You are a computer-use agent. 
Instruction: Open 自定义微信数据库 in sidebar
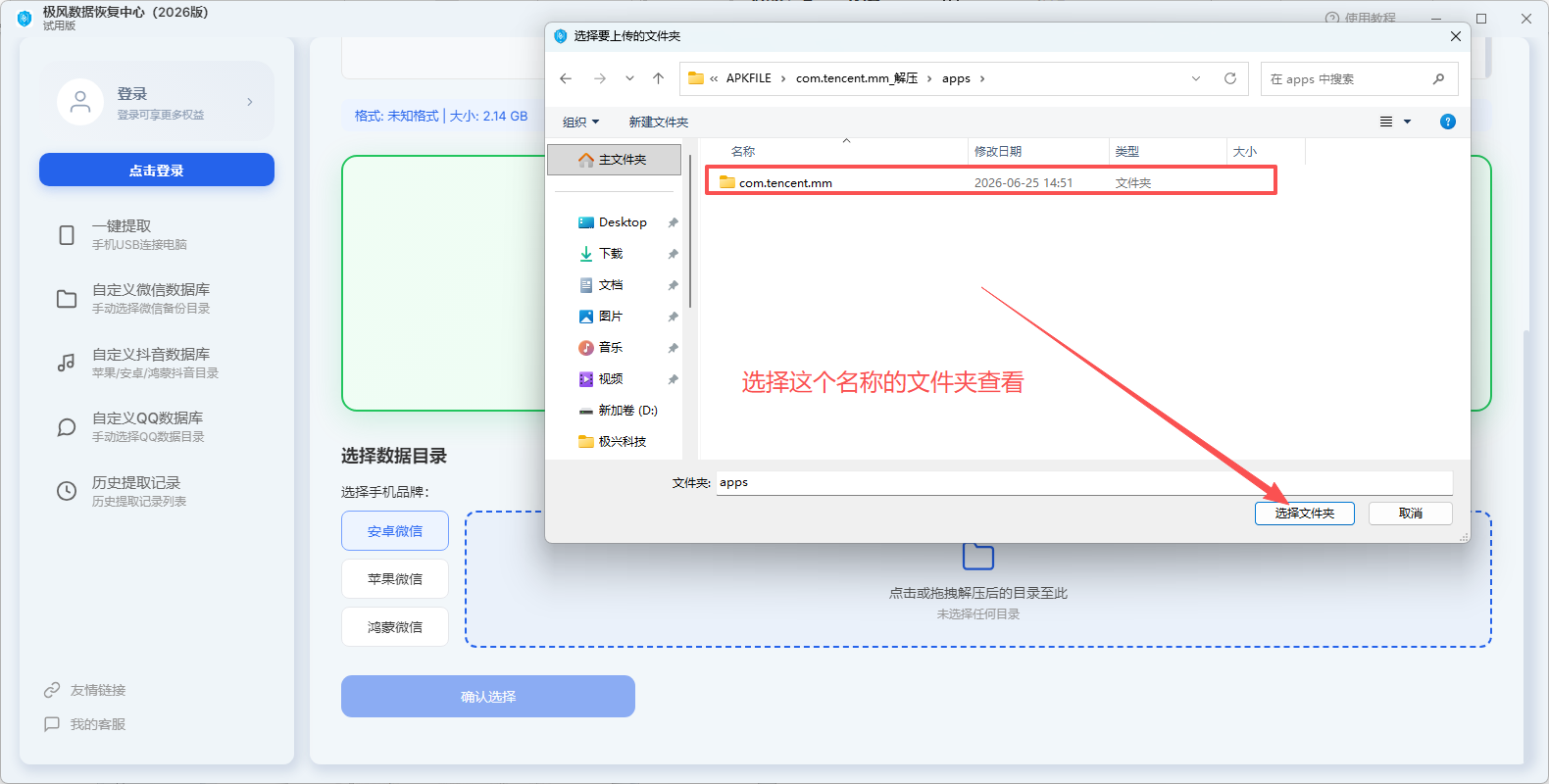click(x=157, y=299)
